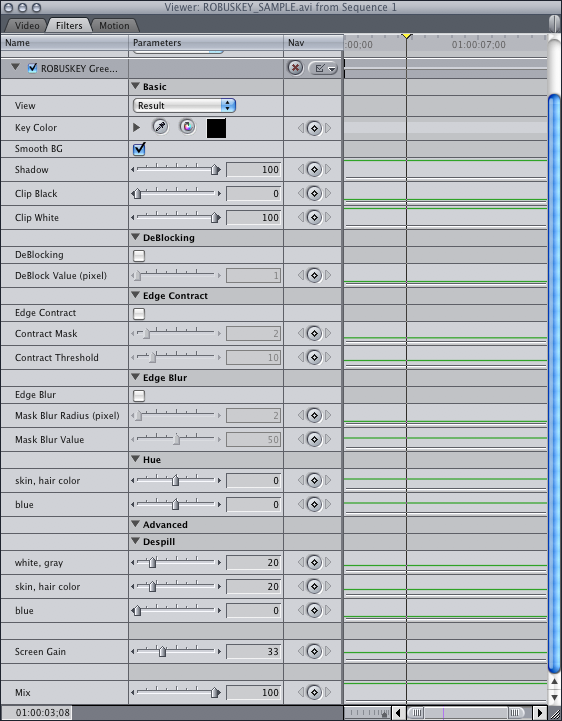Add keyframe for Mask Blur Value
This screenshot has width=562, height=721.
[x=314, y=439]
